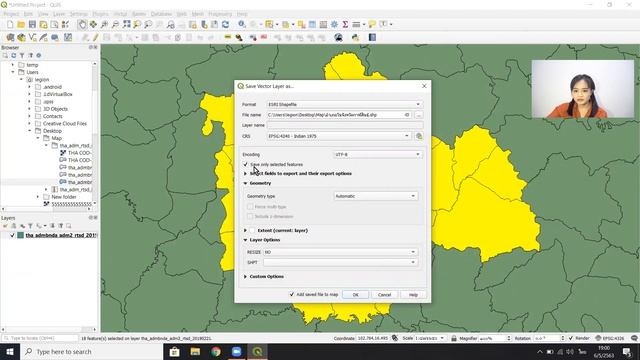640x360 pixels.
Task: Uncheck Add saved file to map
Action: (292, 294)
